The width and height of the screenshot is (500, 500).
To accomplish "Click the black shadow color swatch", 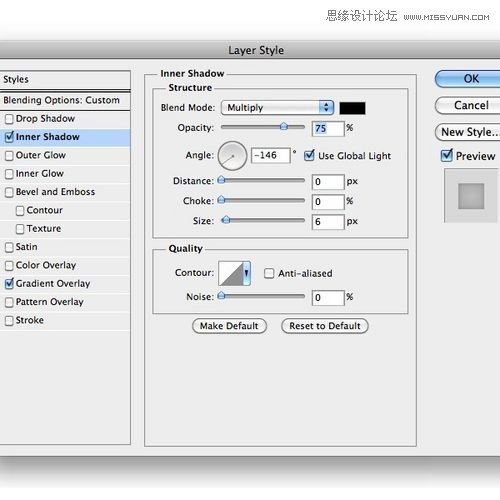I will tap(352, 108).
